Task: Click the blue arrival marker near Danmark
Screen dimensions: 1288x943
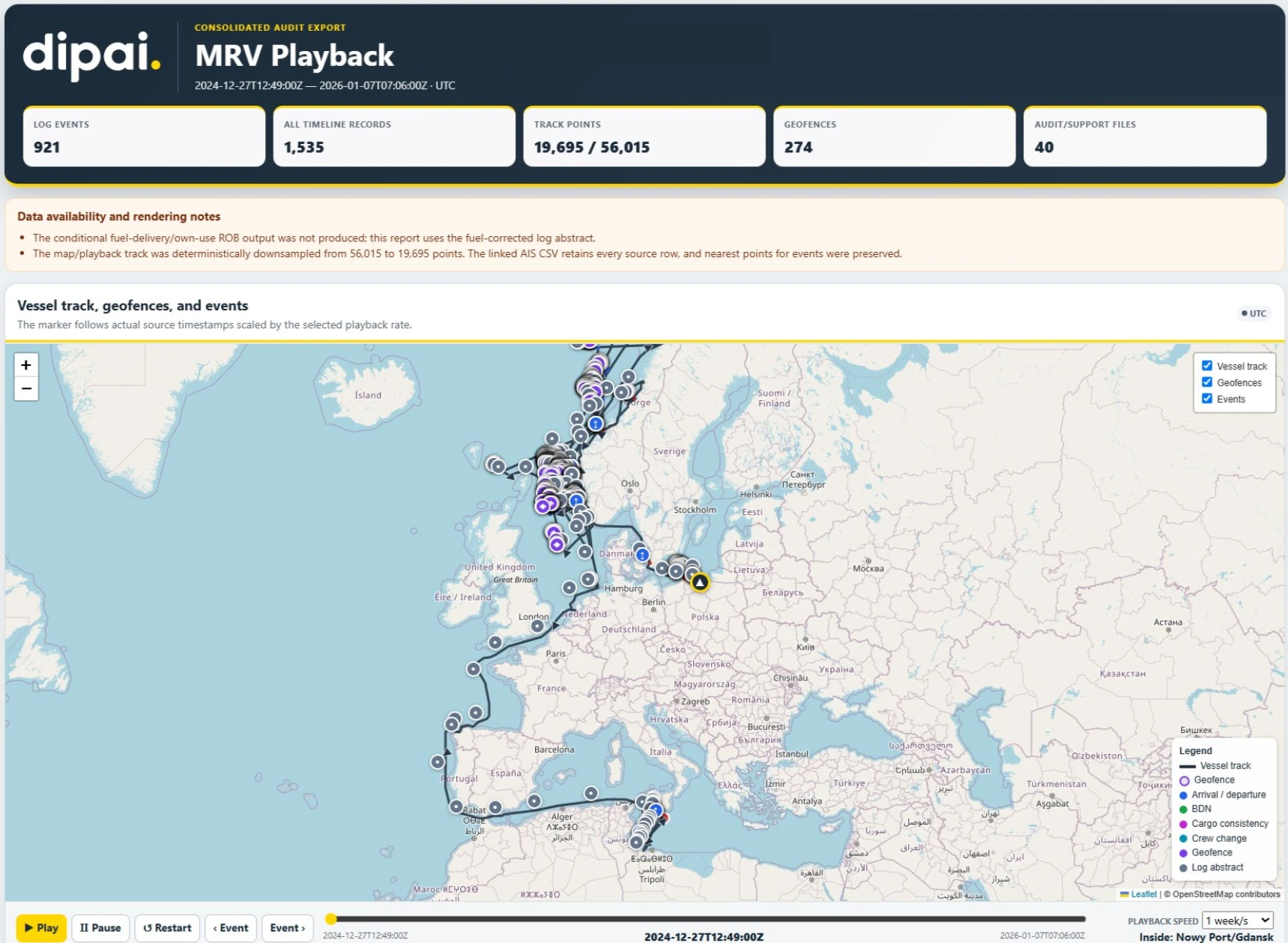Action: click(x=642, y=555)
